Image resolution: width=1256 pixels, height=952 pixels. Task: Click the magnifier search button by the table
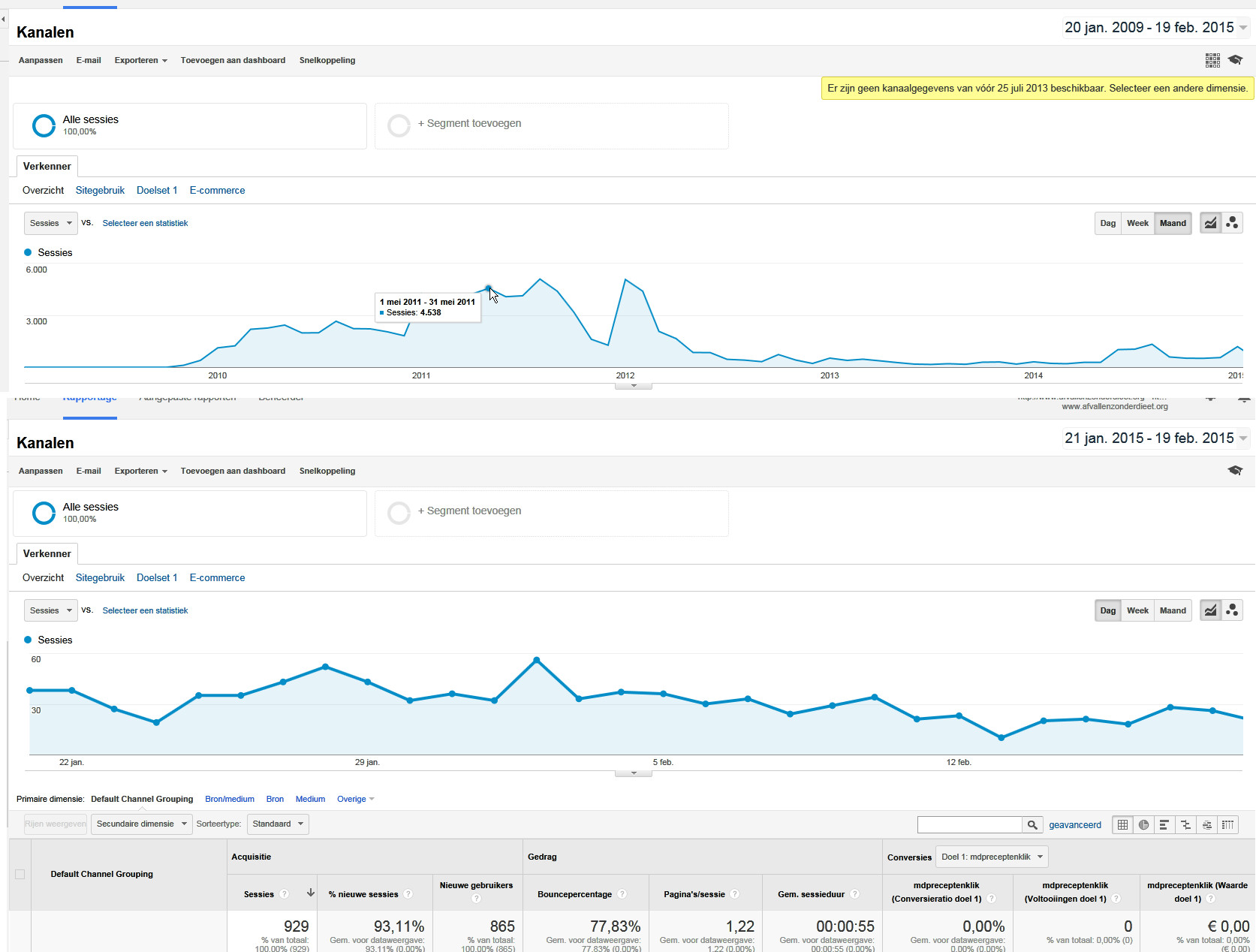tap(1032, 824)
